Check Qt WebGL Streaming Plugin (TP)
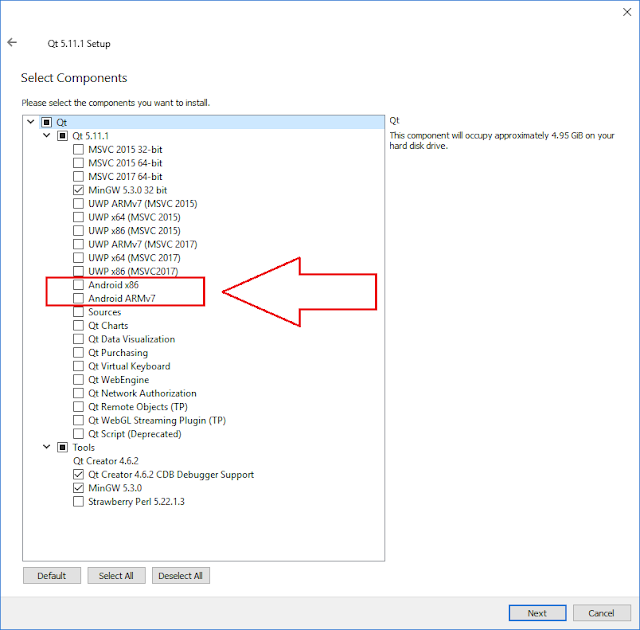The height and width of the screenshot is (630, 640). point(78,420)
